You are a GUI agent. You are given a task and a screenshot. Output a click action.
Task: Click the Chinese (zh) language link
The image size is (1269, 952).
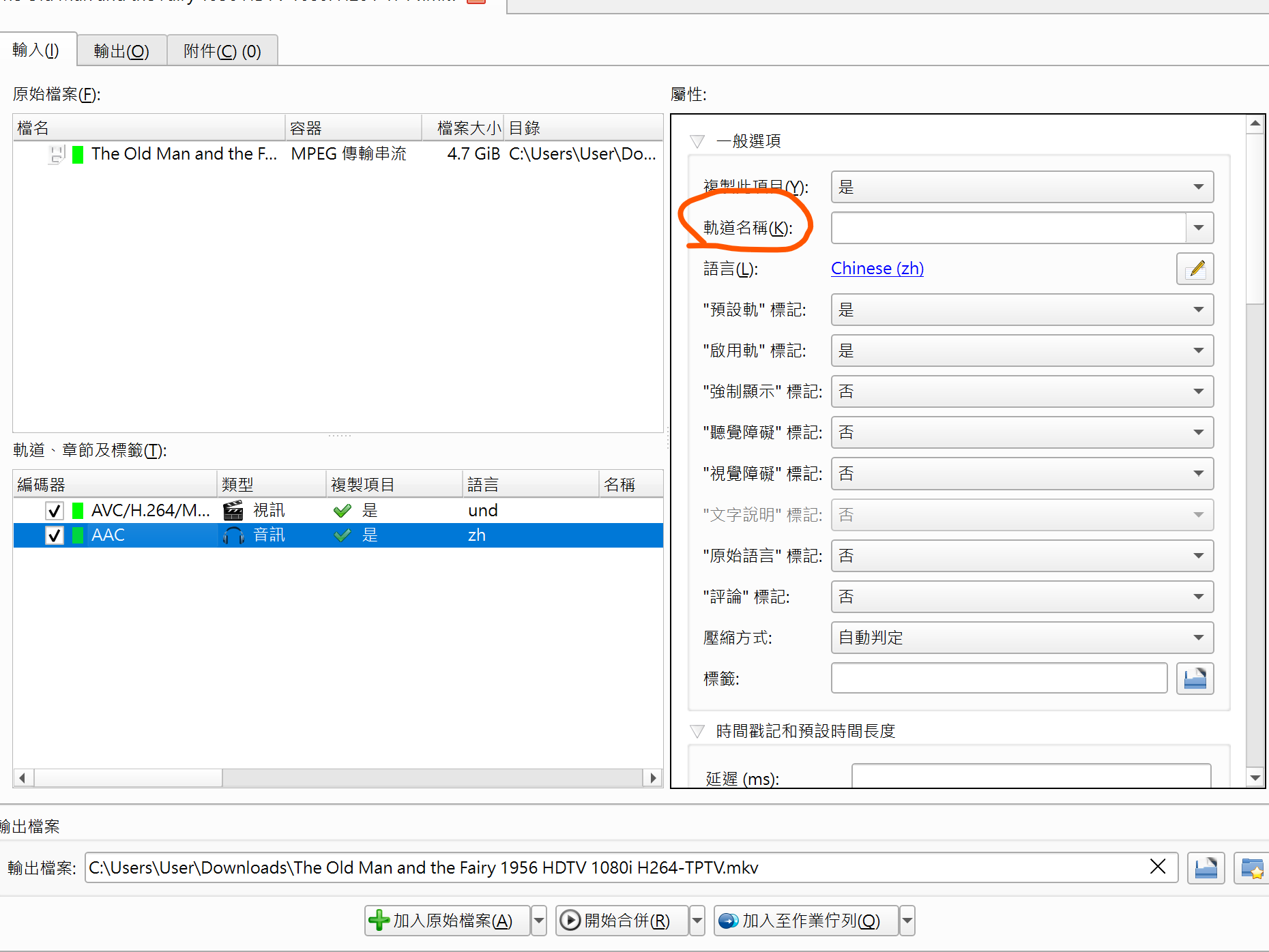877,268
